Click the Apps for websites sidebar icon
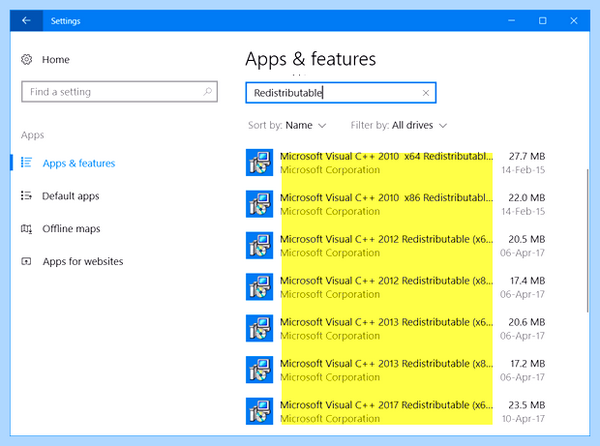The height and width of the screenshot is (446, 600). pos(26,262)
